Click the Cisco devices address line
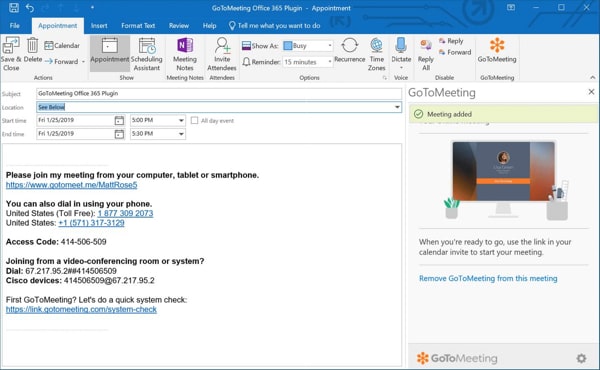The image size is (600, 370). (80, 281)
